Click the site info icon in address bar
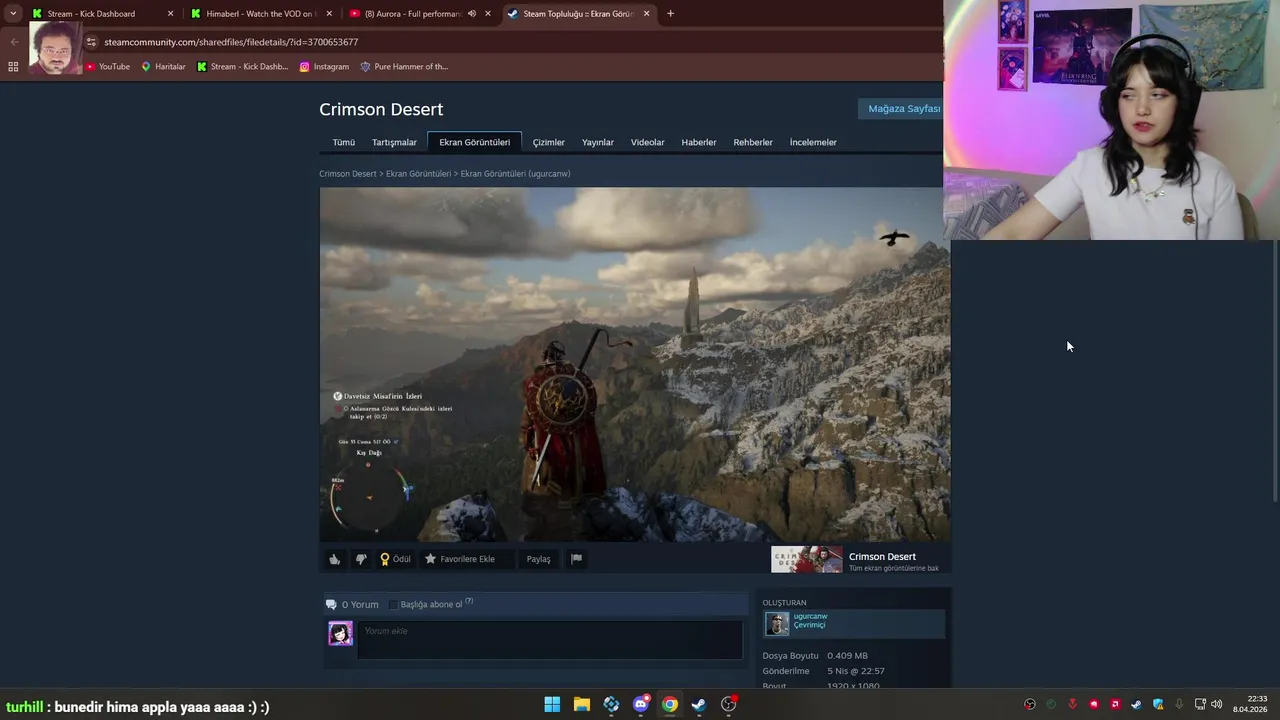 (x=91, y=42)
